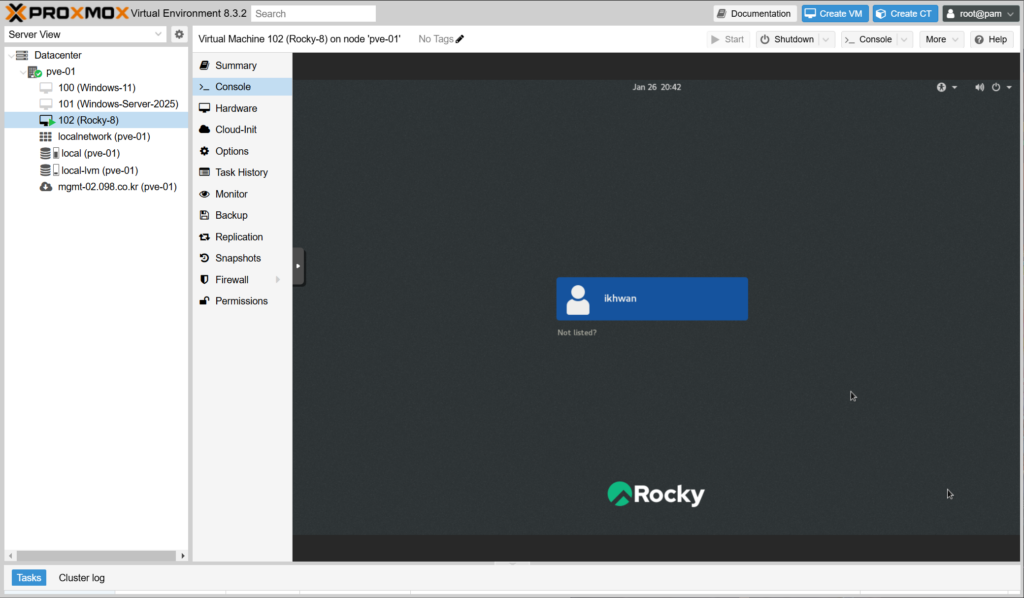This screenshot has width=1024, height=598.
Task: Toggle the console side panel handle
Action: [298, 266]
